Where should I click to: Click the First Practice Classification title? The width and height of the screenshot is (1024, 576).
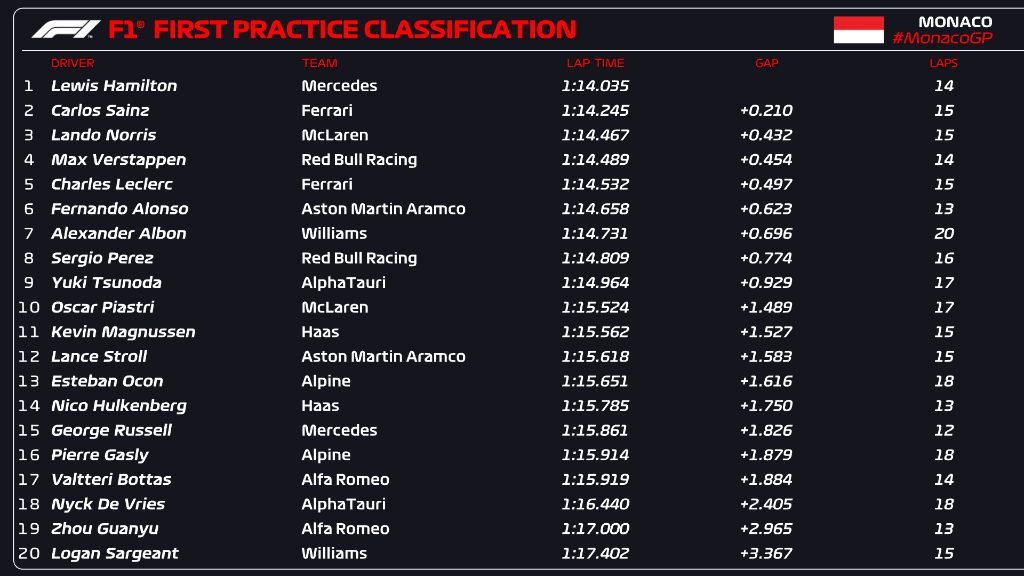click(x=364, y=30)
